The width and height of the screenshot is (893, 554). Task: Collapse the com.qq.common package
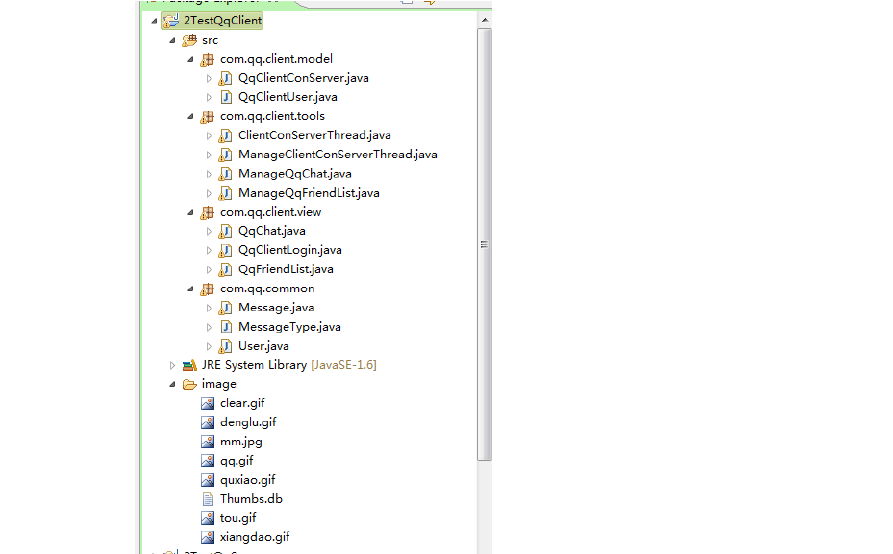pyautogui.click(x=191, y=289)
